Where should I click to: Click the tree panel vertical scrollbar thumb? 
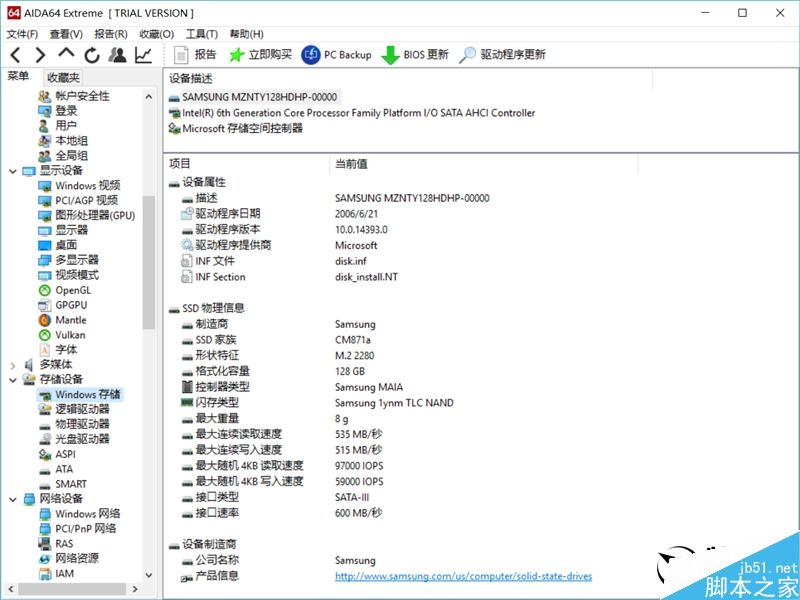(x=148, y=263)
